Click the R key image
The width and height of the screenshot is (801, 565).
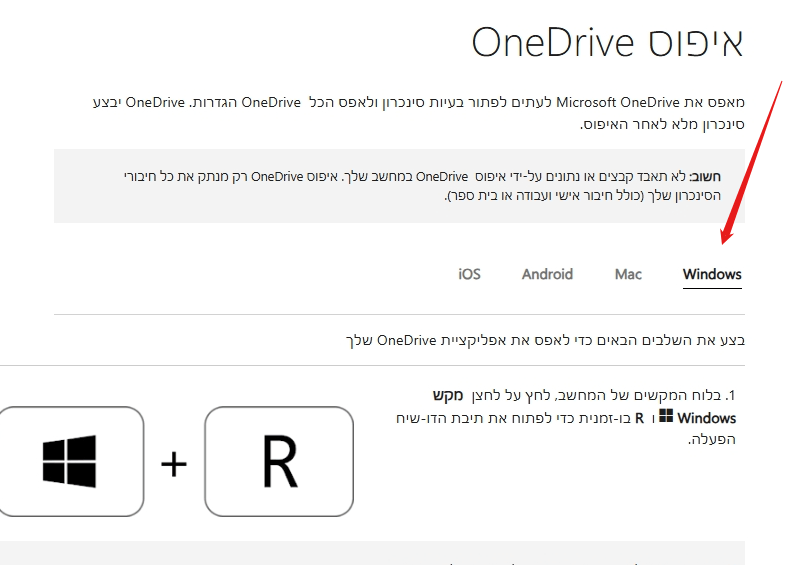coord(279,461)
